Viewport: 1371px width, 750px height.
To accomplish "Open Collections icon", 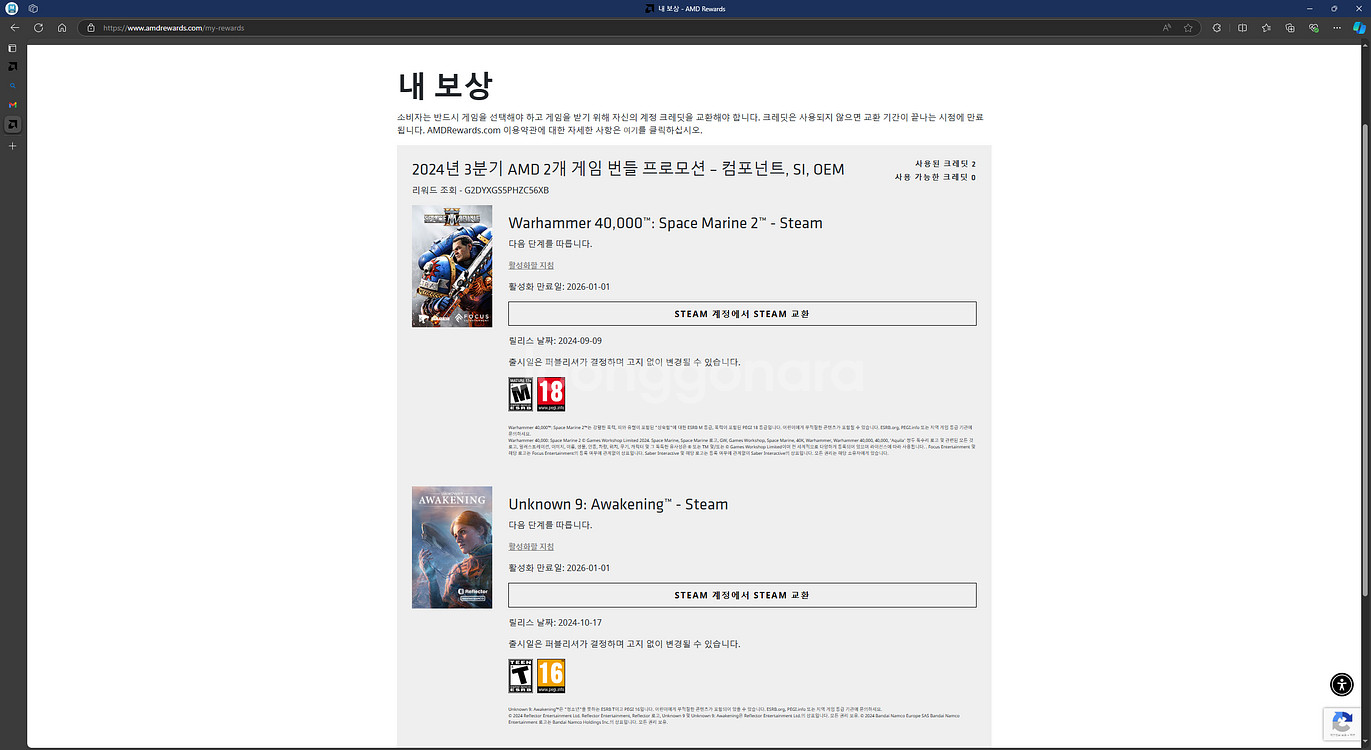I will click(x=1290, y=28).
